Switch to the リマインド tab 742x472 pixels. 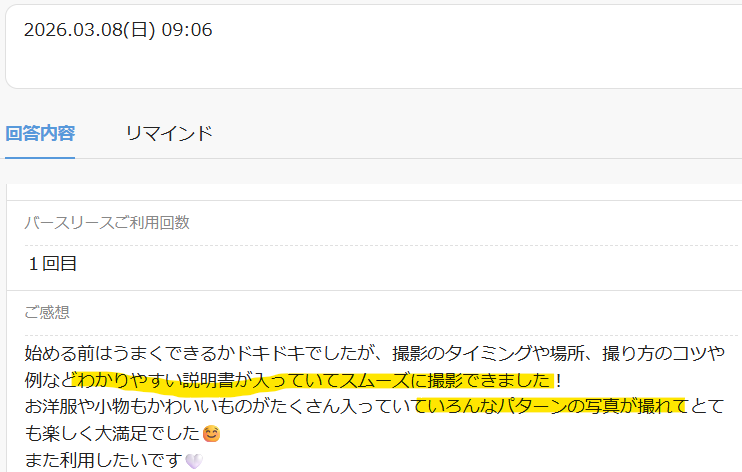[169, 133]
